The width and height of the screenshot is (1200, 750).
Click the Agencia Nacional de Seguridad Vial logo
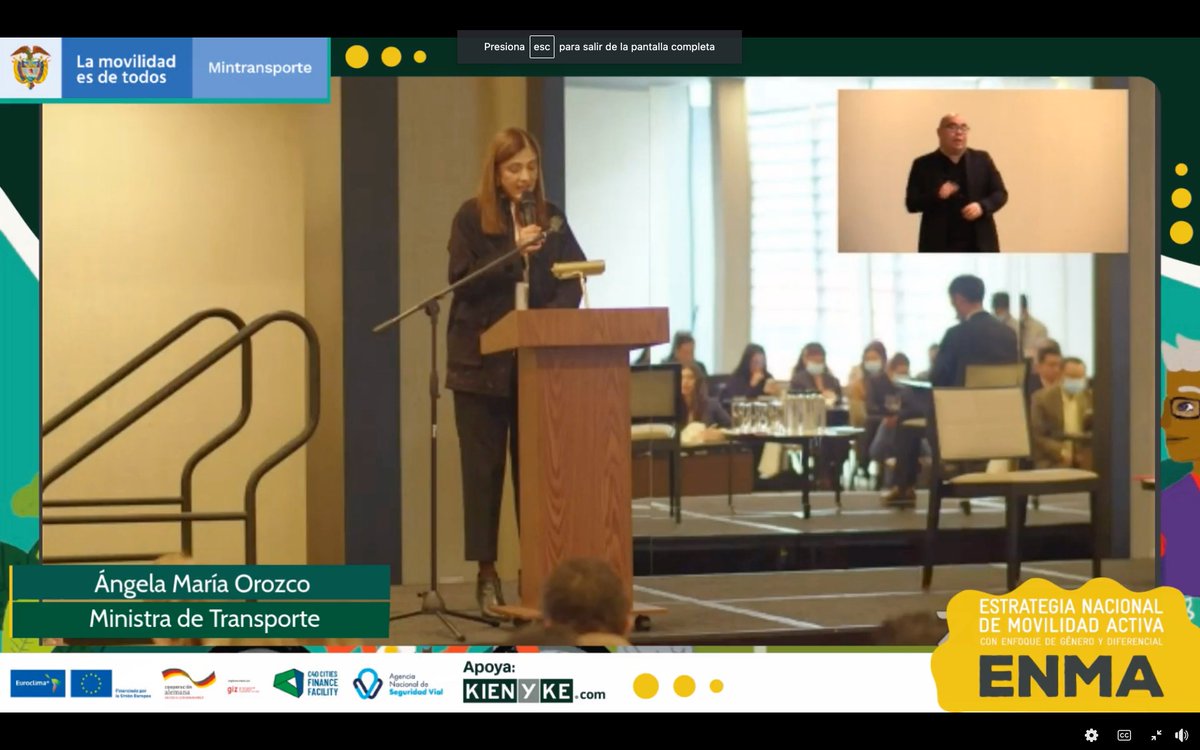pos(398,683)
